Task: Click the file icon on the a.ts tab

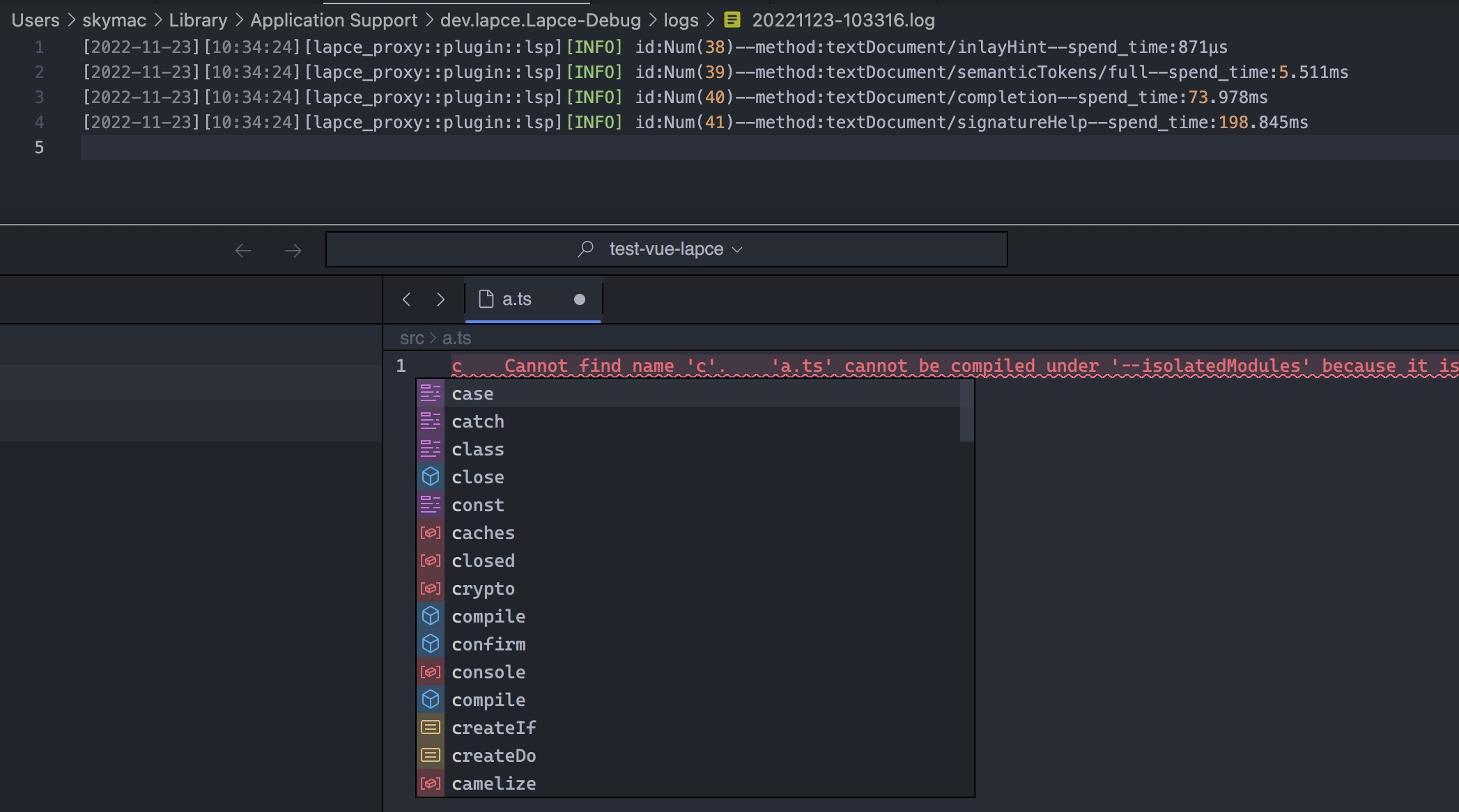Action: [486, 299]
